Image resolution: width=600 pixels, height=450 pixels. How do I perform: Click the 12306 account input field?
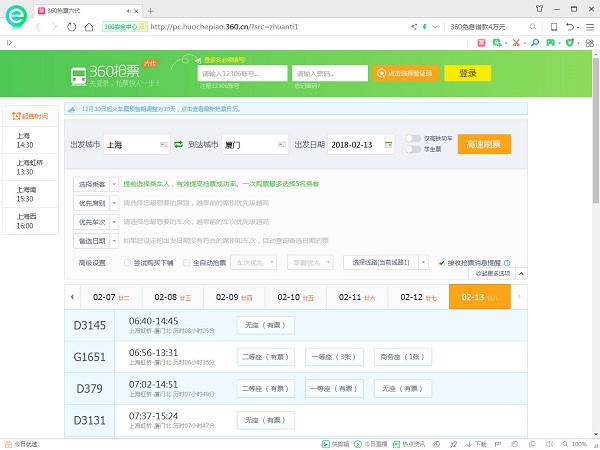(241, 73)
